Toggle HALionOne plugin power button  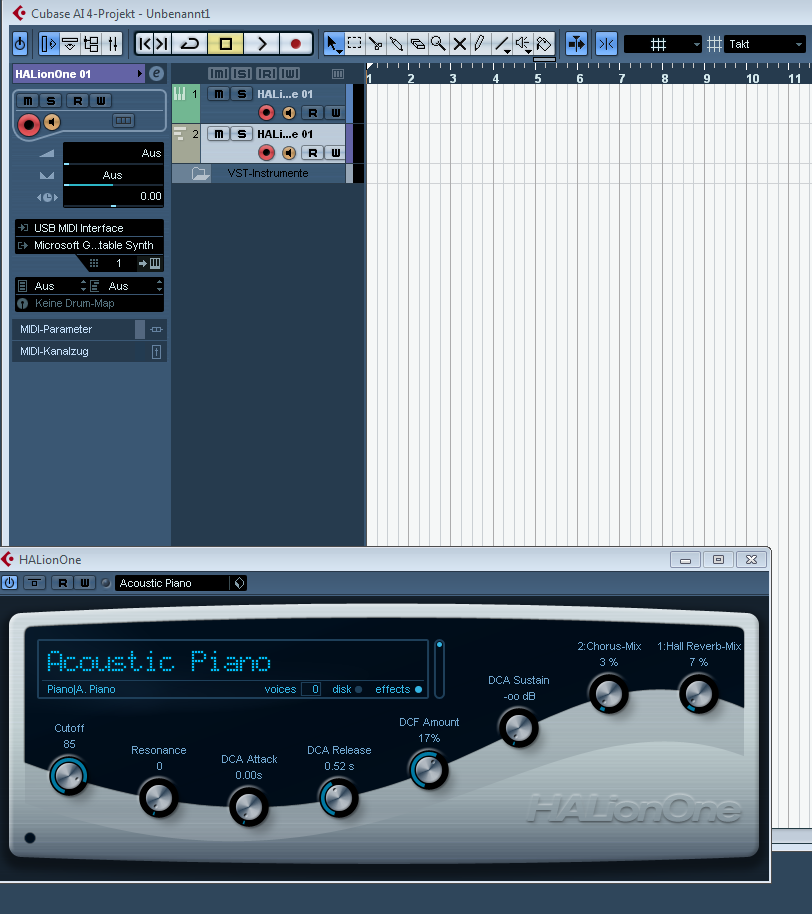(x=10, y=583)
